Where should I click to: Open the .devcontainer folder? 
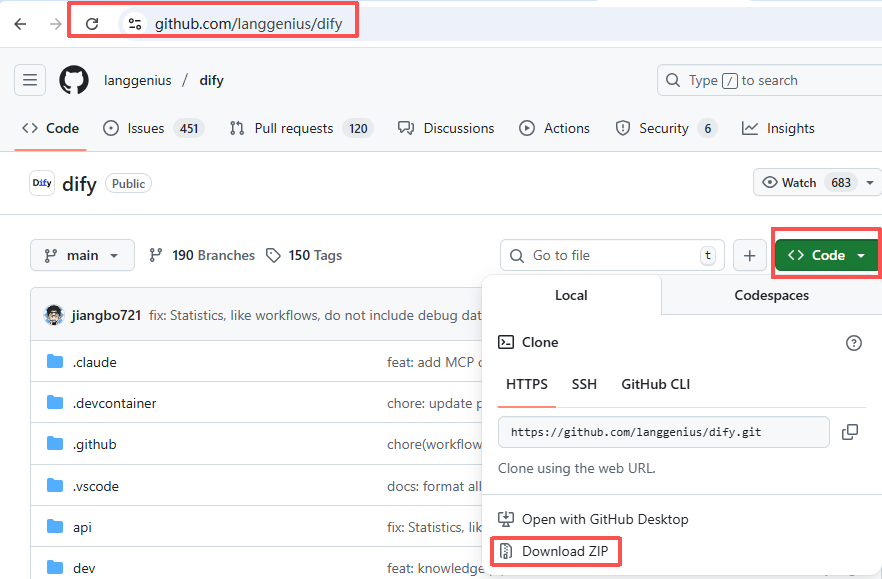pyautogui.click(x=114, y=403)
